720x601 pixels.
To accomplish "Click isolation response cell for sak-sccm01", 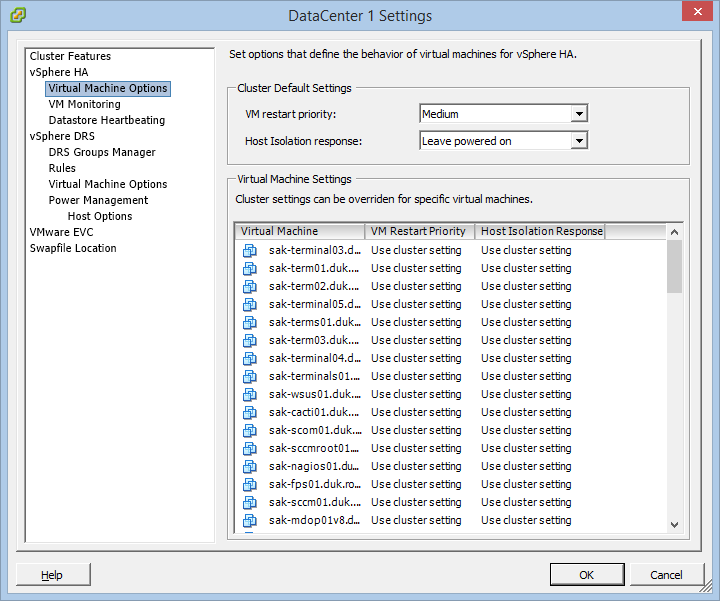I will [526, 503].
